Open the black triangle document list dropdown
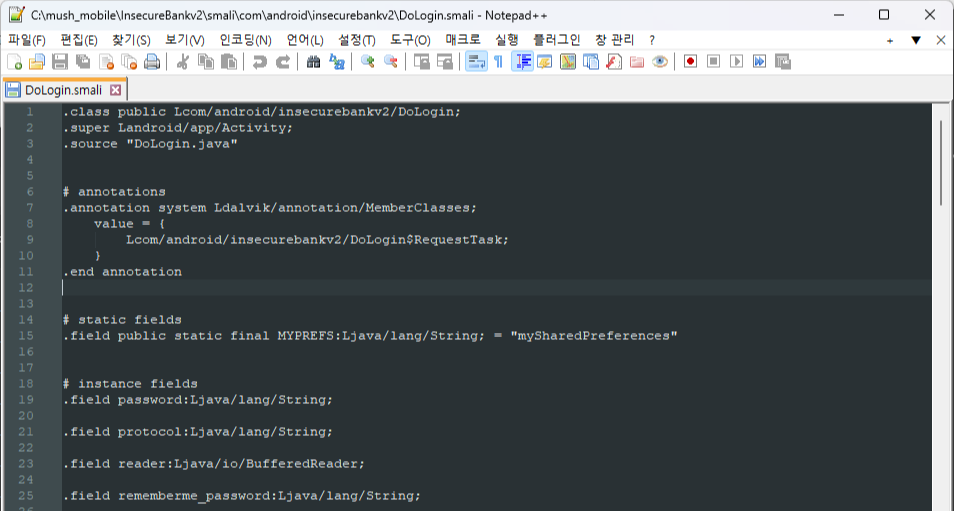 (x=916, y=40)
